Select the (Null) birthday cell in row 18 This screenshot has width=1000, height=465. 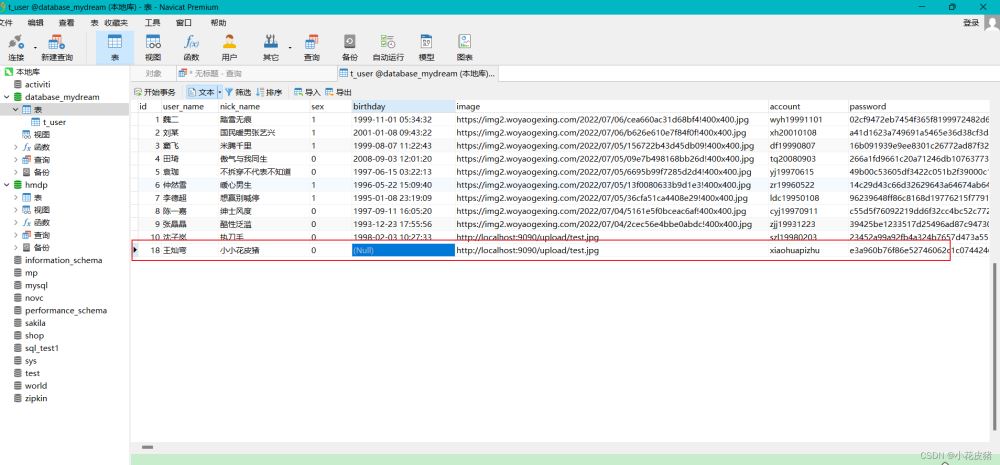403,251
